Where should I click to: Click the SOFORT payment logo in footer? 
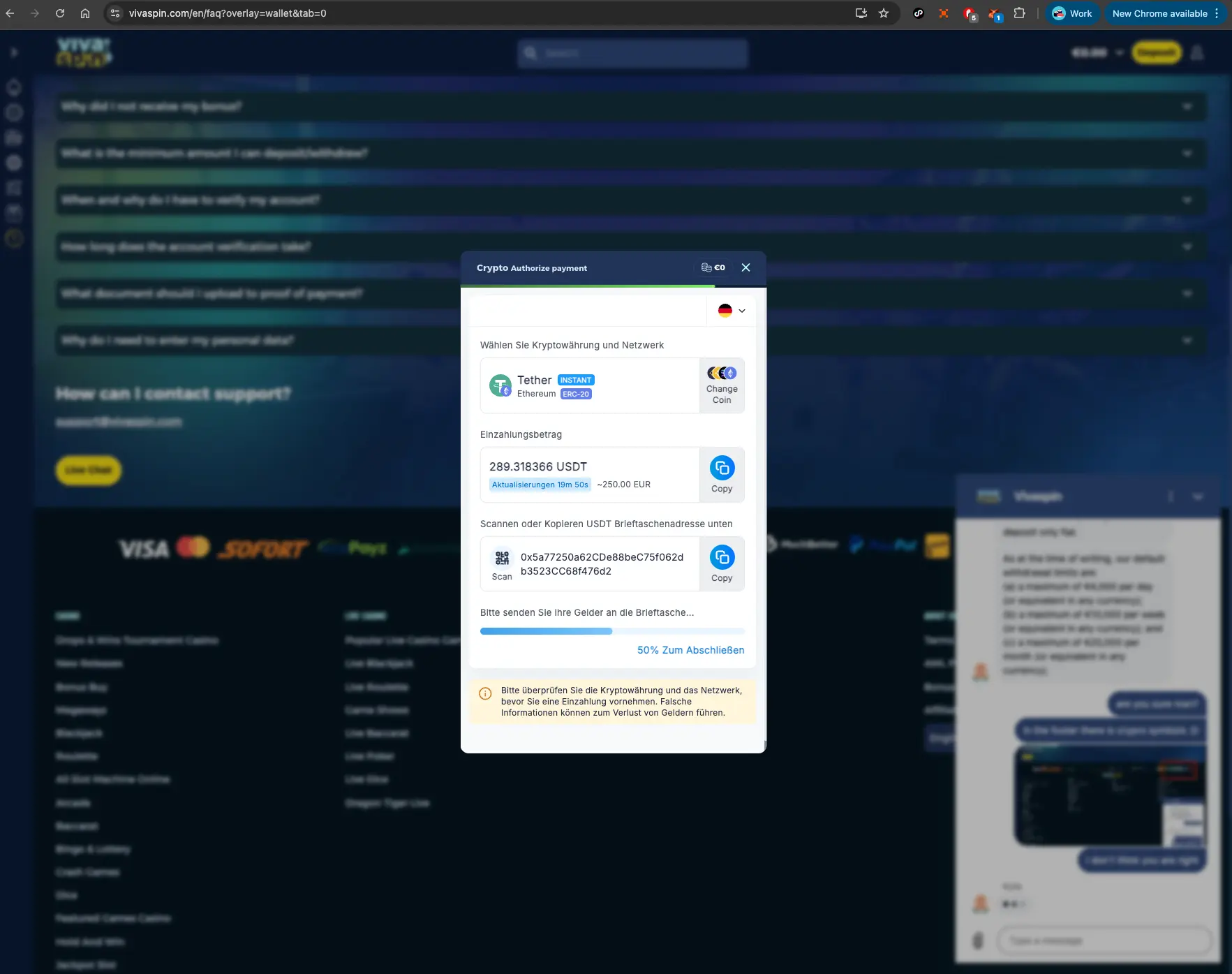pyautogui.click(x=263, y=549)
